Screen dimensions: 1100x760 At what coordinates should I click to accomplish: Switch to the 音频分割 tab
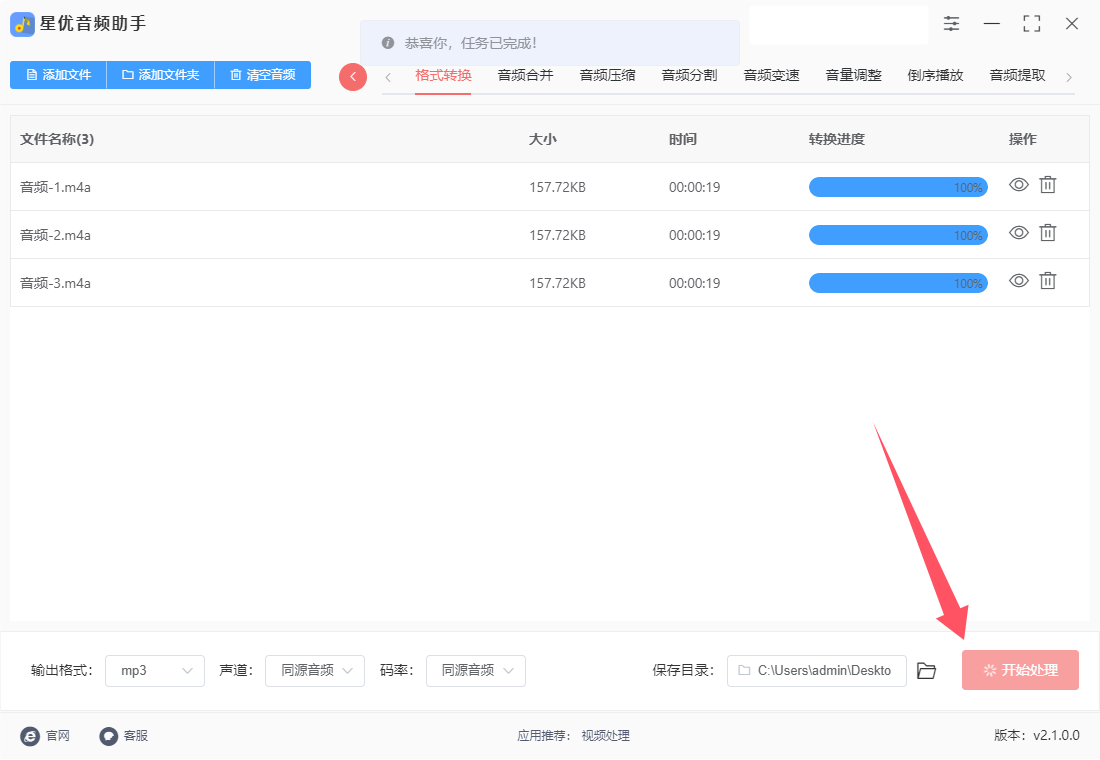pyautogui.click(x=690, y=75)
